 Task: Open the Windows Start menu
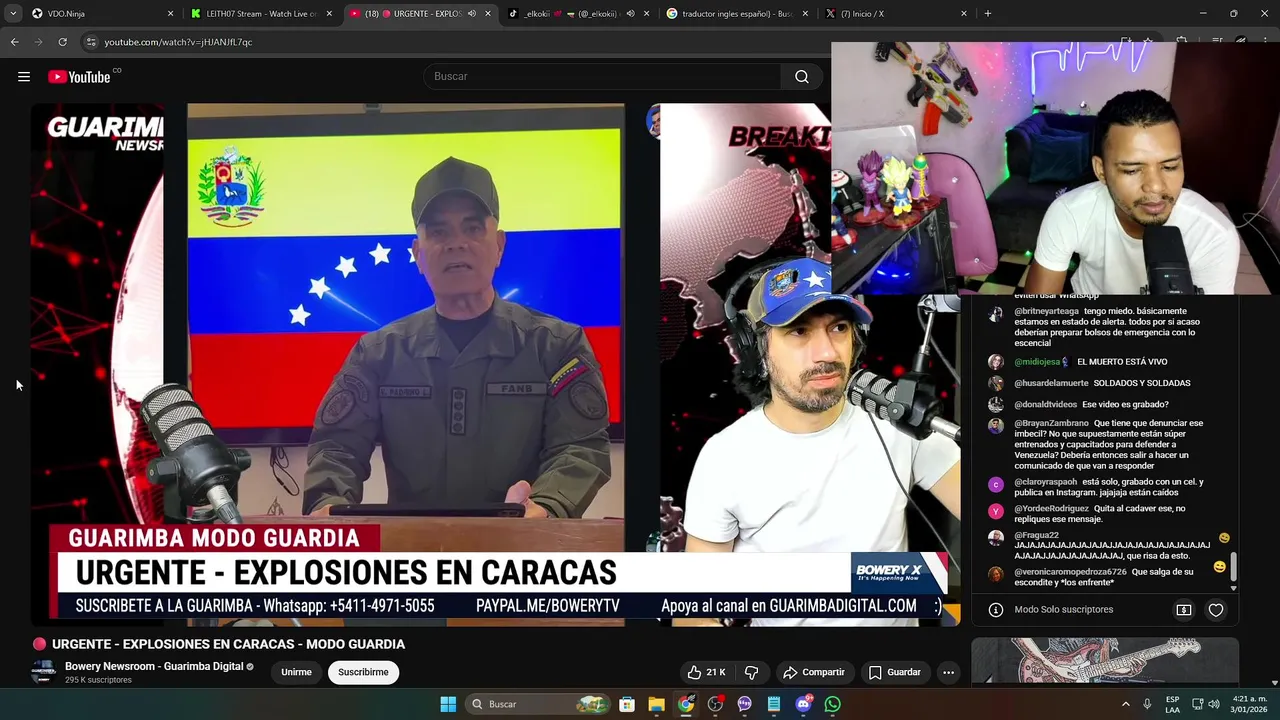pyautogui.click(x=448, y=704)
